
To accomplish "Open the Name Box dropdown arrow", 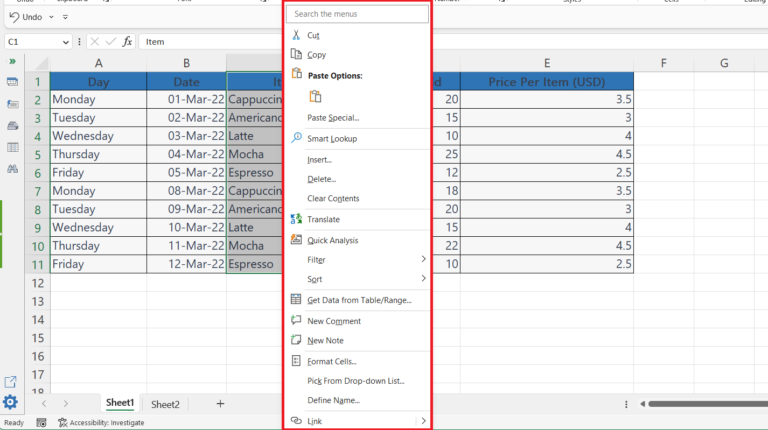I will pos(66,42).
